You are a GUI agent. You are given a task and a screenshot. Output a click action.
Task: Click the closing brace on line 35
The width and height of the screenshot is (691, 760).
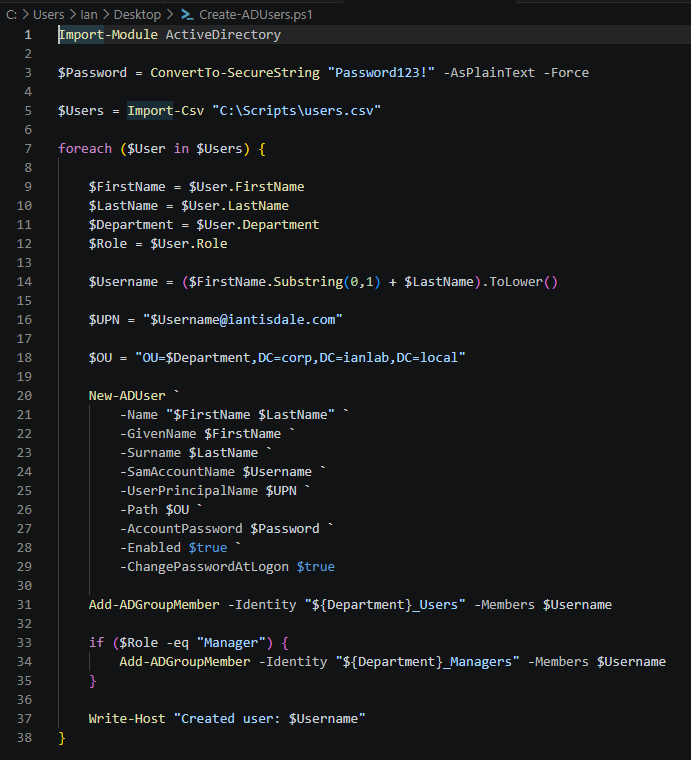[x=93, y=681]
